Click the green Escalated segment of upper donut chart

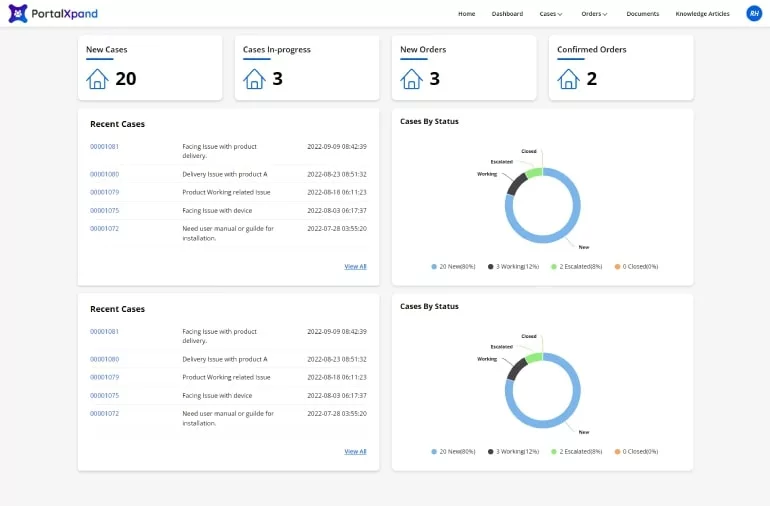pos(534,172)
